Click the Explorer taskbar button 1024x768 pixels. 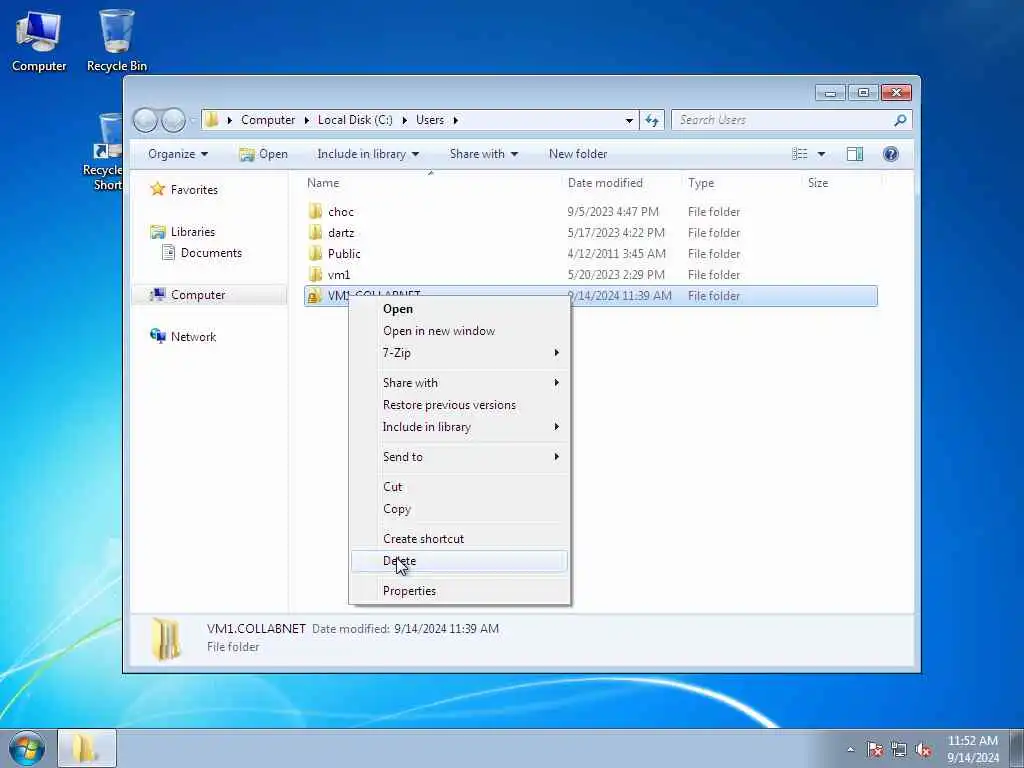[88, 748]
